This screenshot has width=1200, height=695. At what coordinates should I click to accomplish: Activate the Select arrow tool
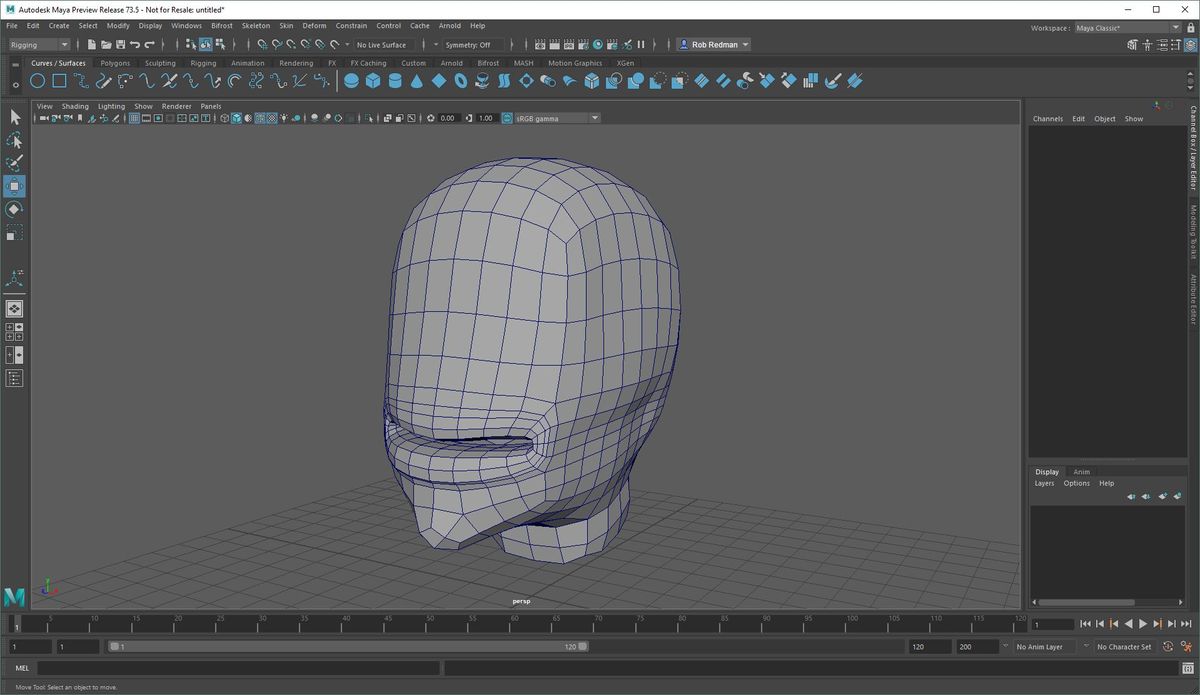pos(14,117)
